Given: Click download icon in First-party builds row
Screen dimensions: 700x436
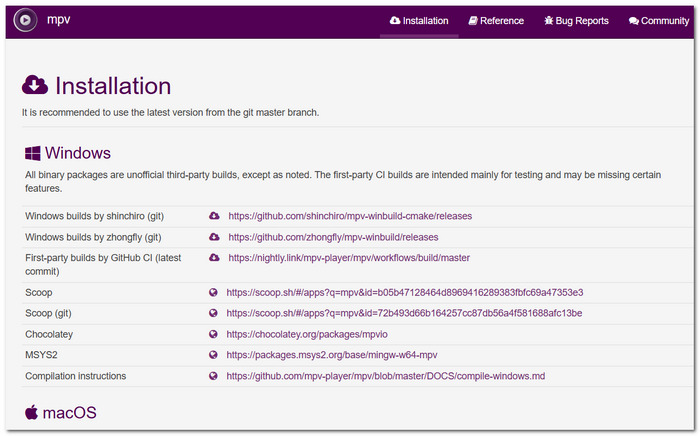Looking at the screenshot, I should tap(214, 257).
